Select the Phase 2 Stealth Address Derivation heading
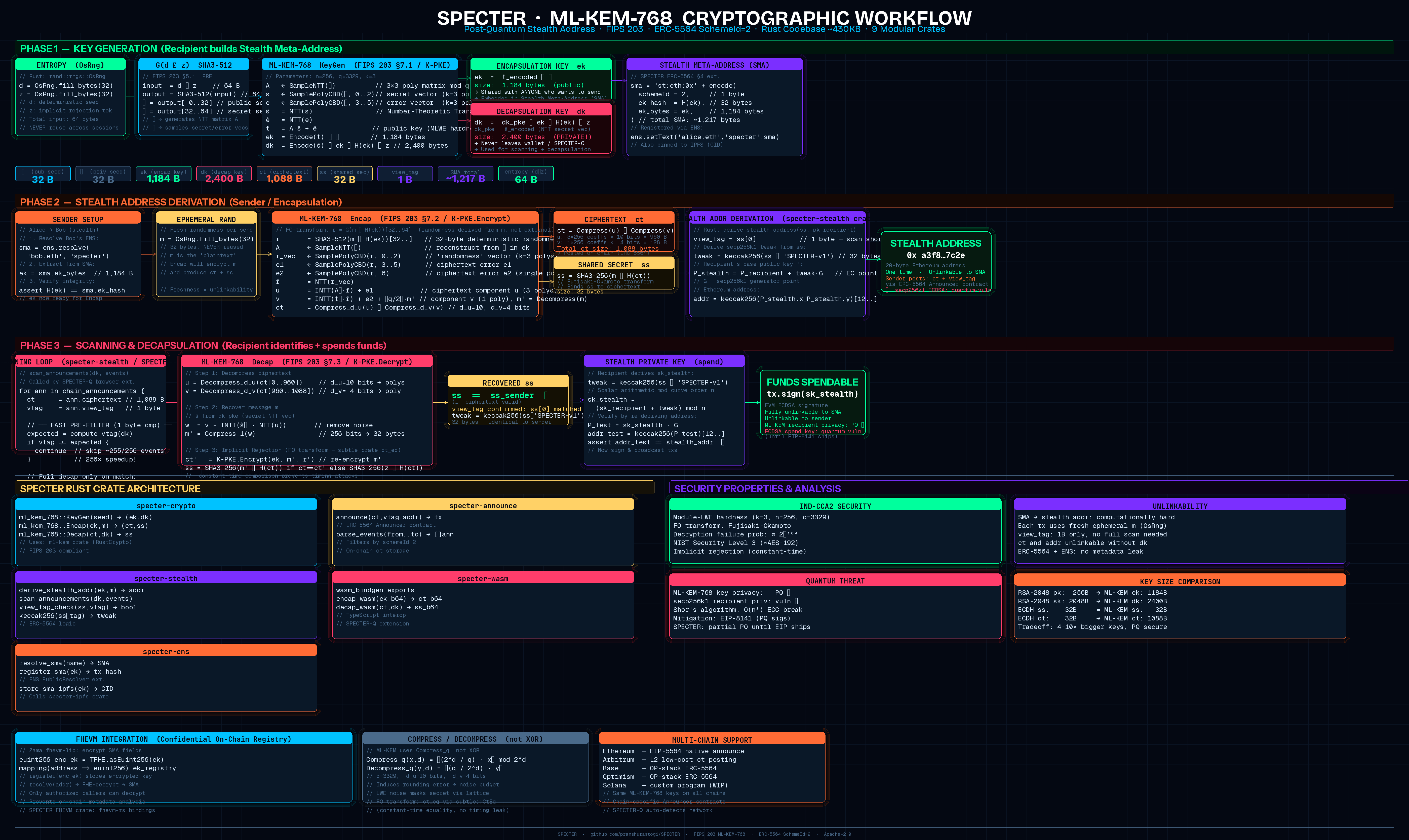 [181, 202]
